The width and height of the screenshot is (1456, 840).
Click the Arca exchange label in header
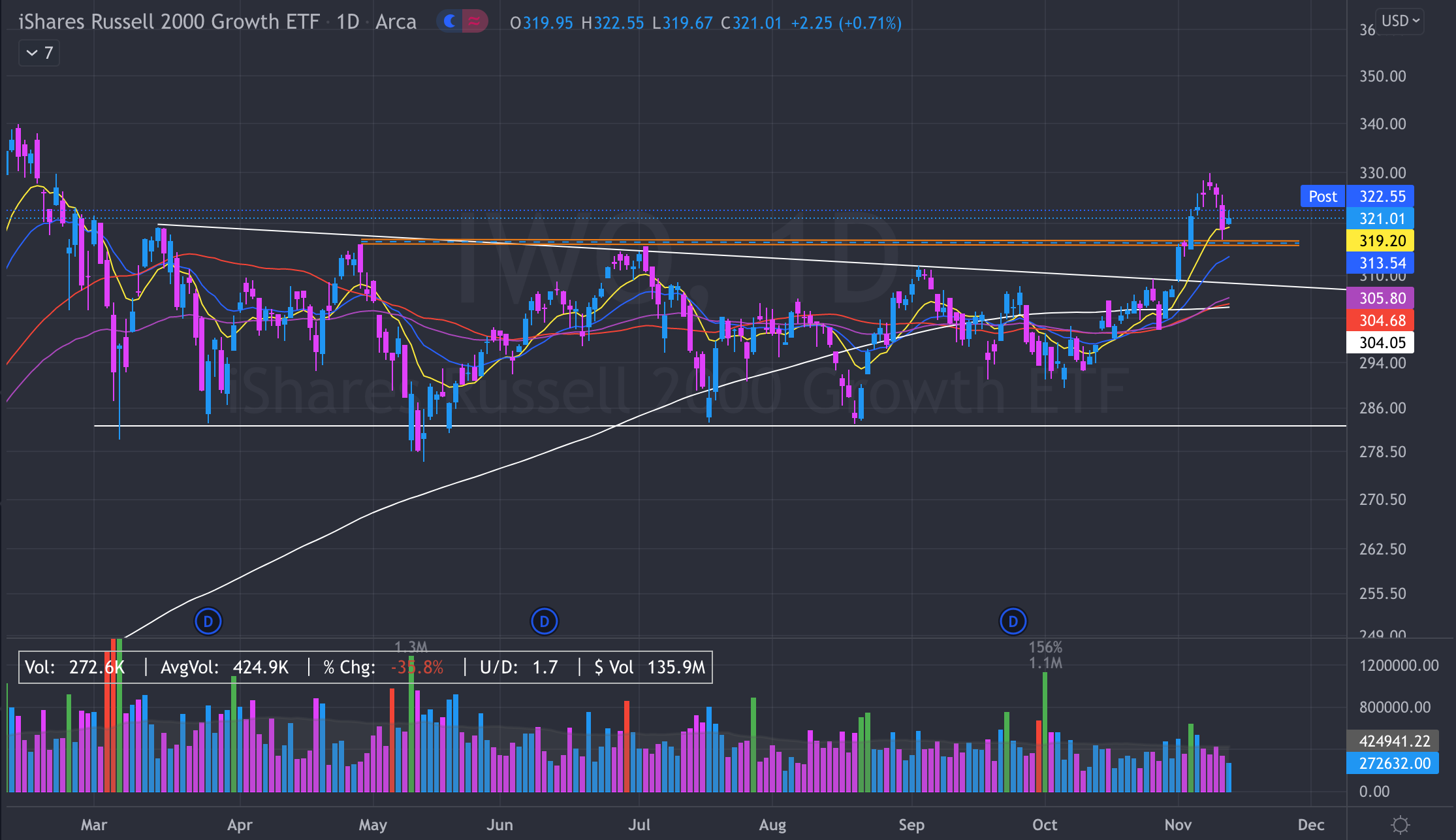point(396,22)
